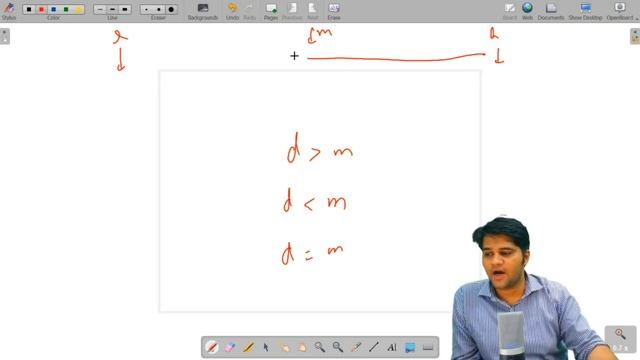Select the medium line width
Image resolution: width=640 pixels, height=360 pixels.
112,9
